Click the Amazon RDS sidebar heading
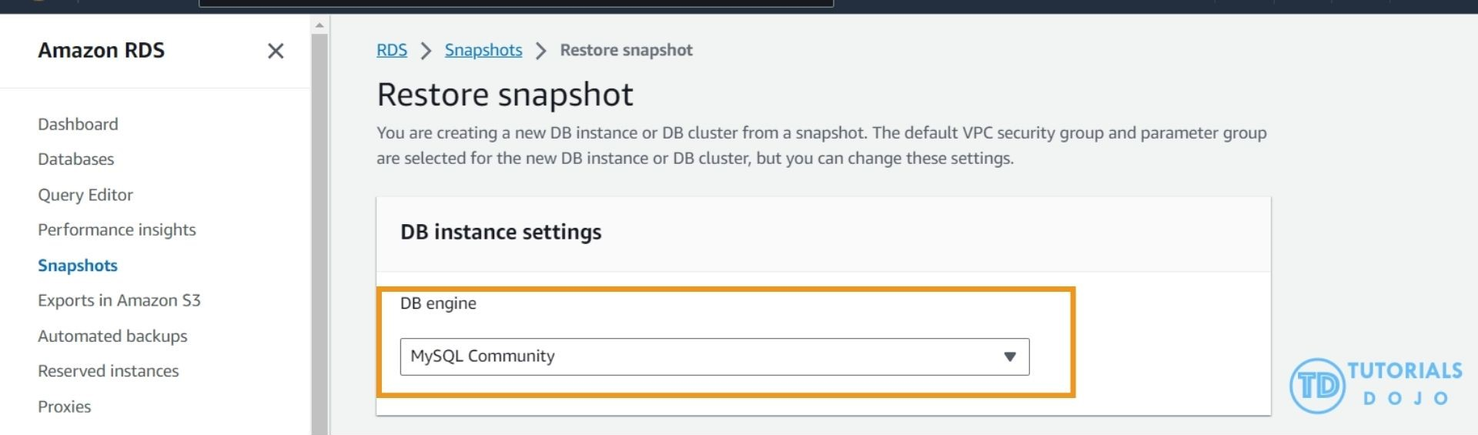Viewport: 1478px width, 435px height. point(101,50)
